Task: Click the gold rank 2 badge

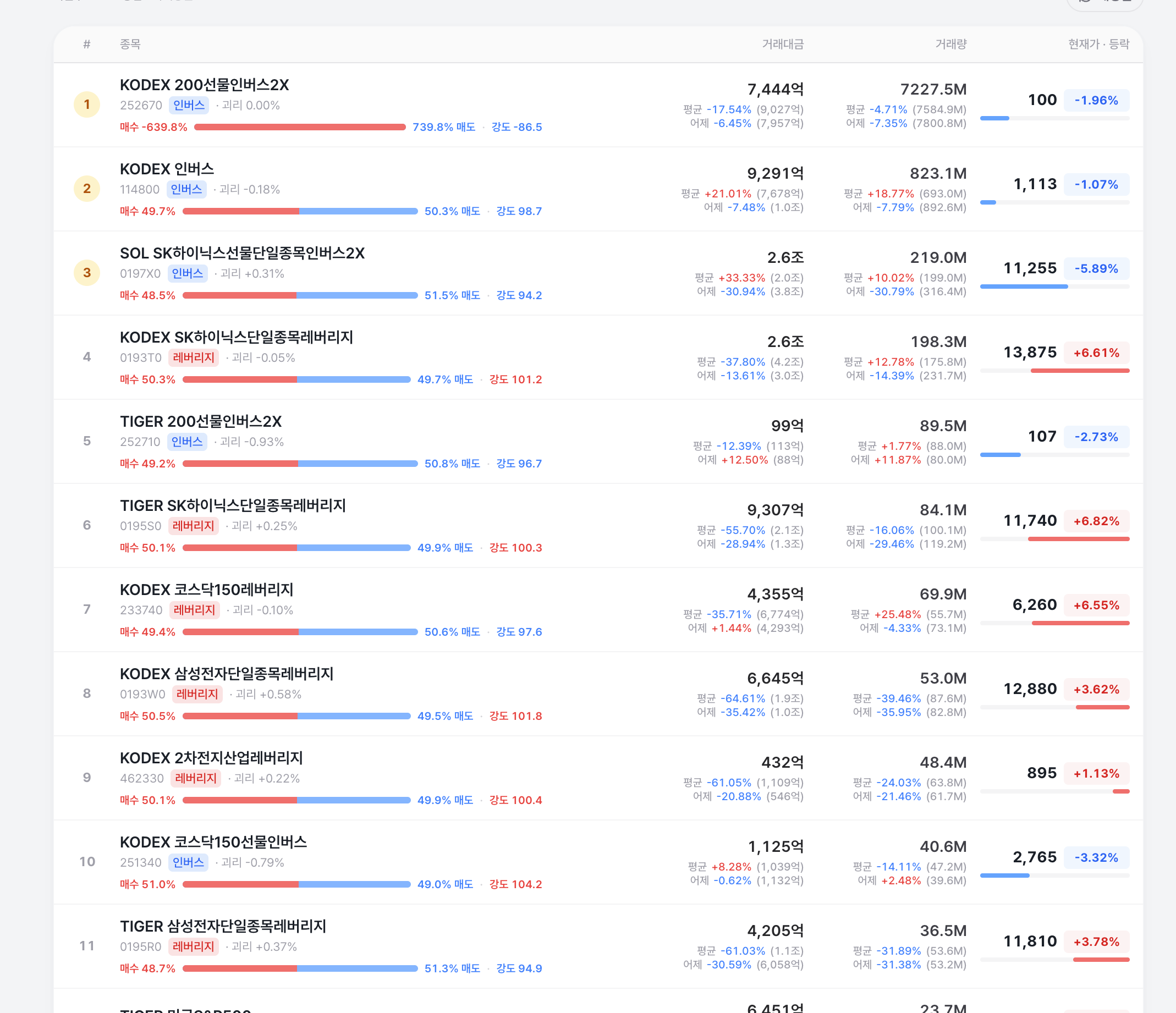Action: pos(87,189)
